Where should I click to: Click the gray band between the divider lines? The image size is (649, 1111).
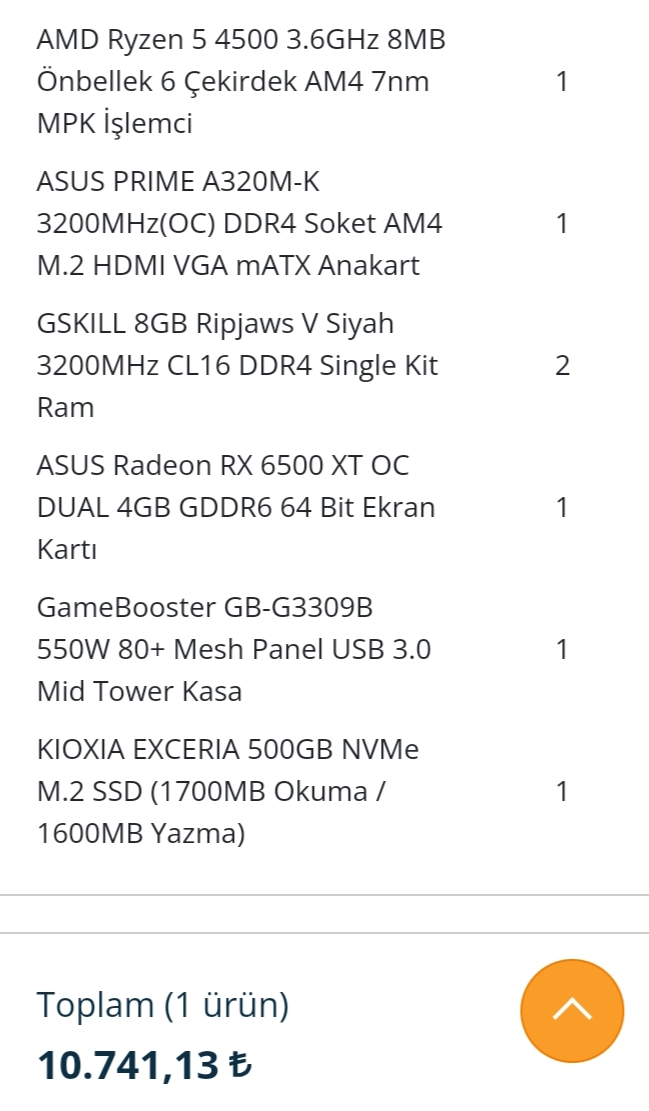324,914
